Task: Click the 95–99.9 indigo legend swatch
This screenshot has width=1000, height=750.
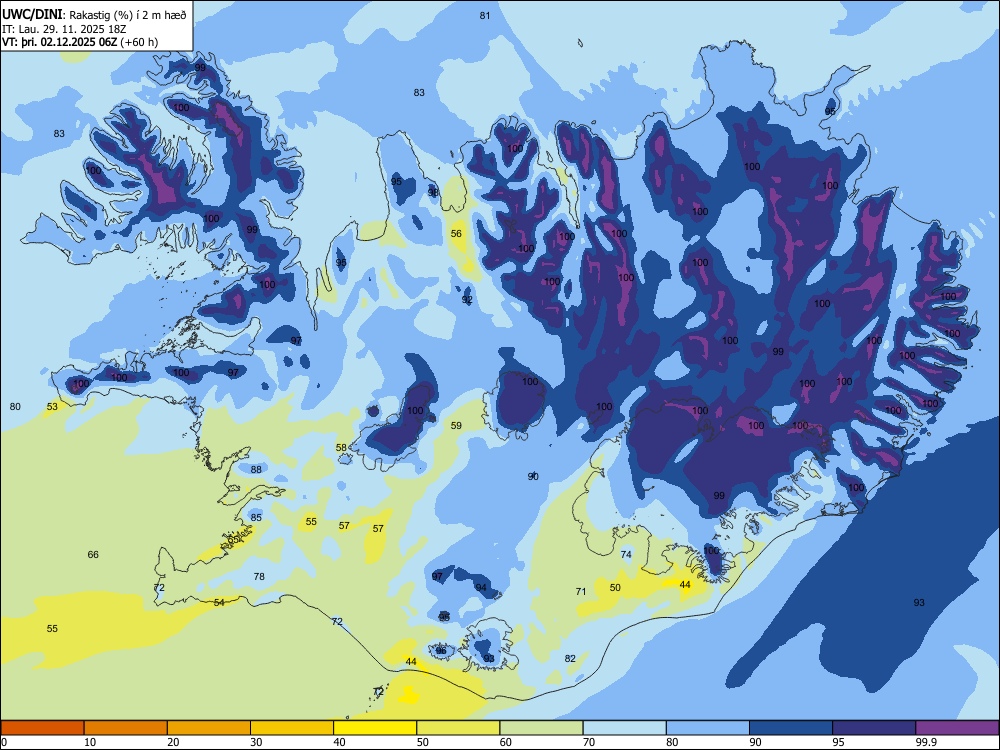Action: point(874,728)
